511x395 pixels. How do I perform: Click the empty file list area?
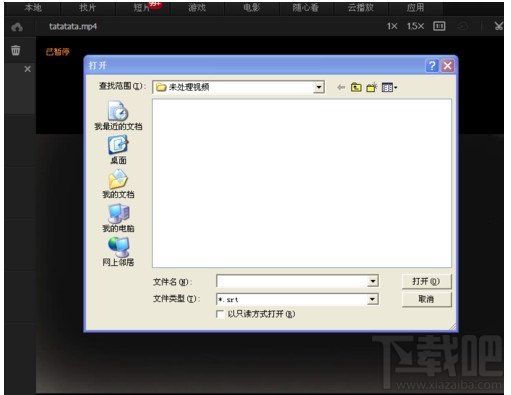[302, 183]
